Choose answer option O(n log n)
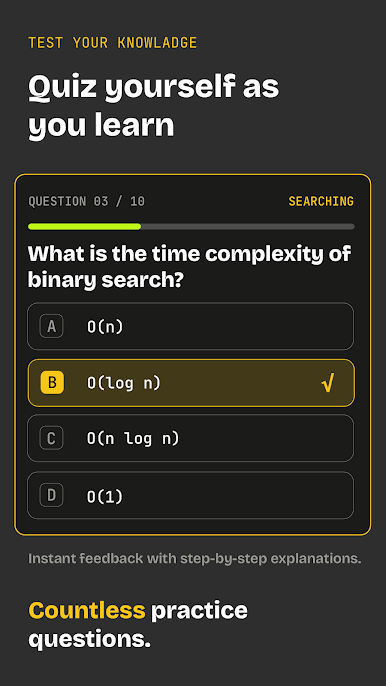This screenshot has height=686, width=386. click(190, 438)
